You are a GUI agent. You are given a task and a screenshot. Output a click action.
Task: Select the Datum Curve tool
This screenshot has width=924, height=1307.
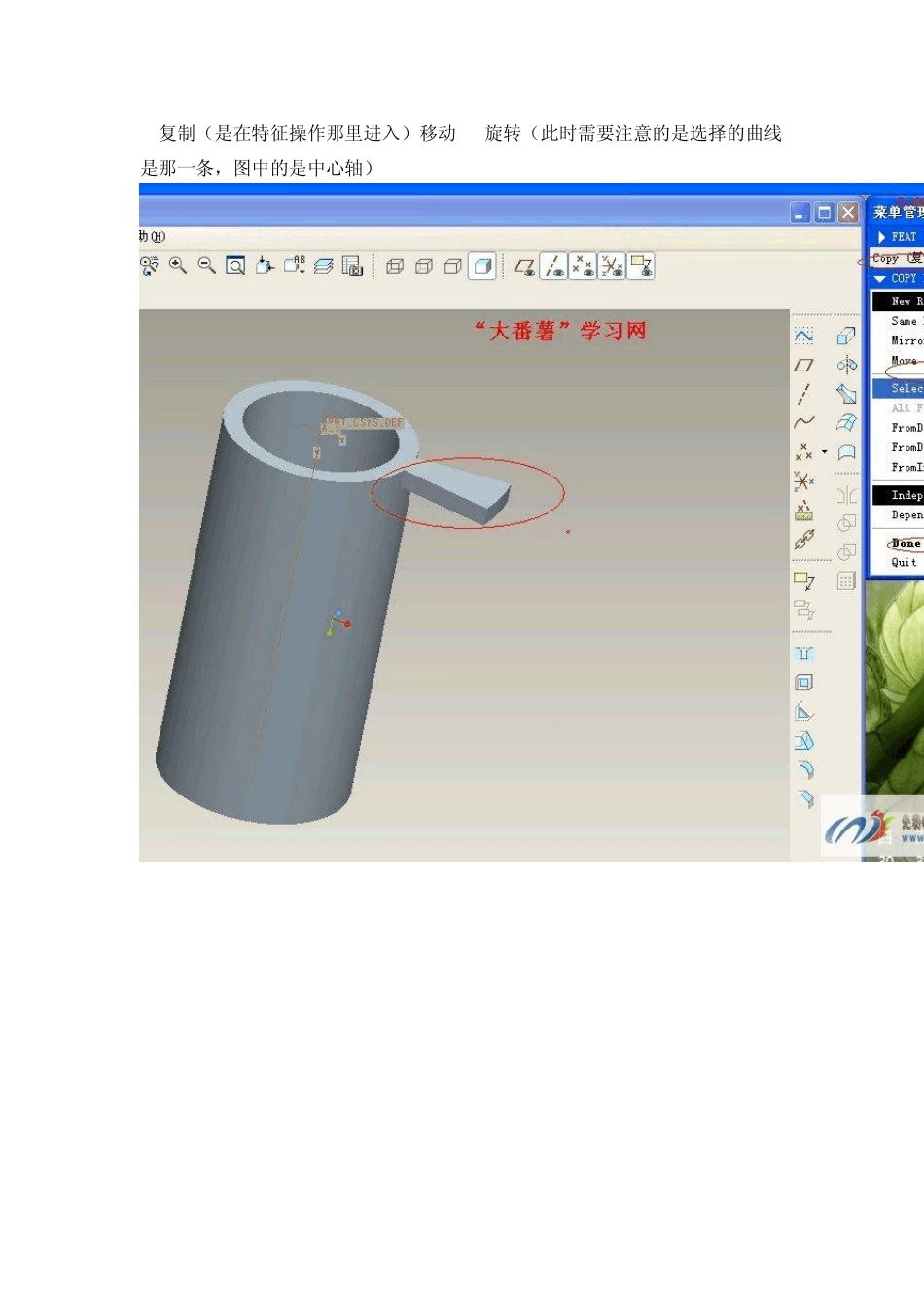coord(803,422)
